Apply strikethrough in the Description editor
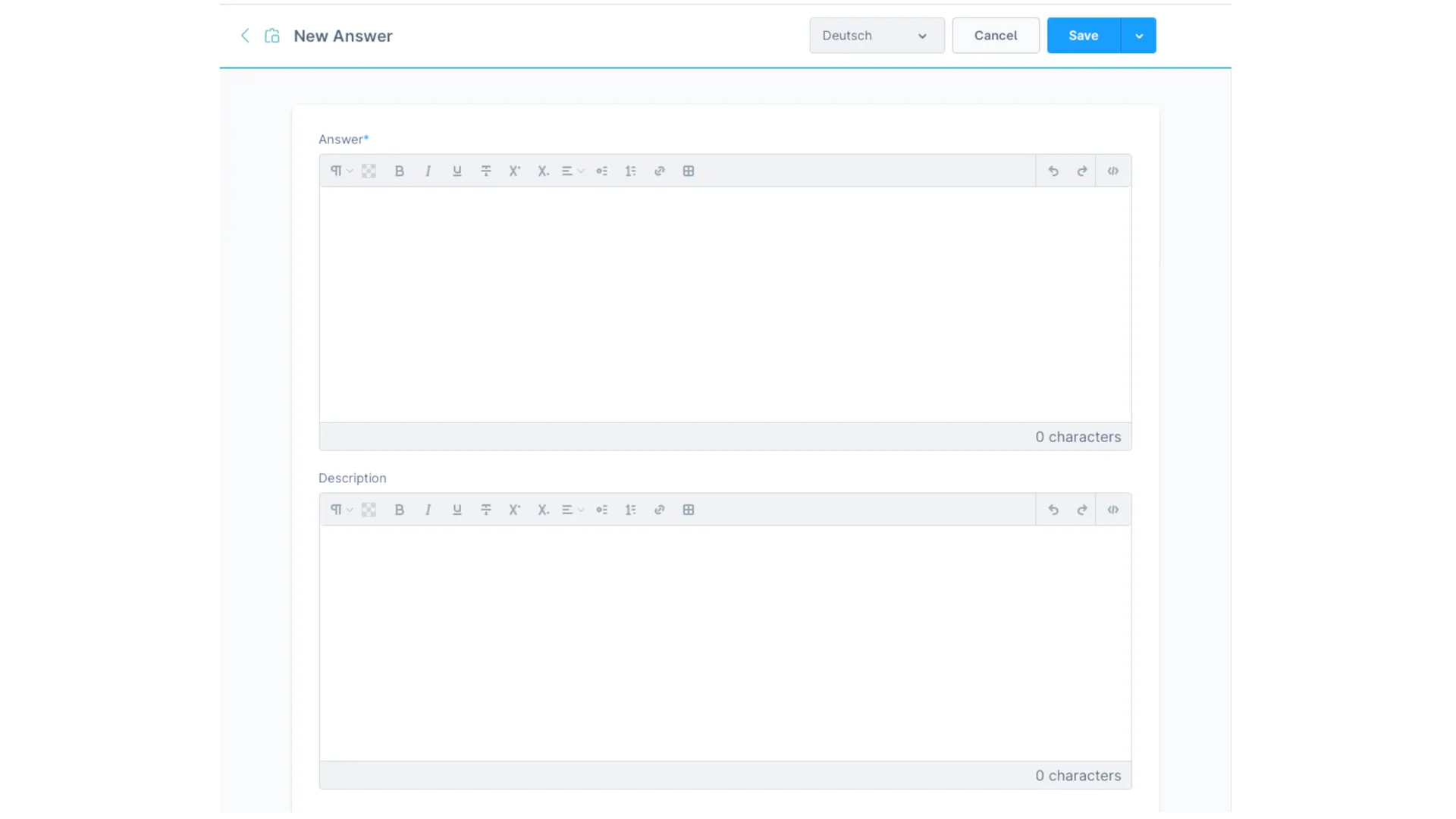 (486, 509)
